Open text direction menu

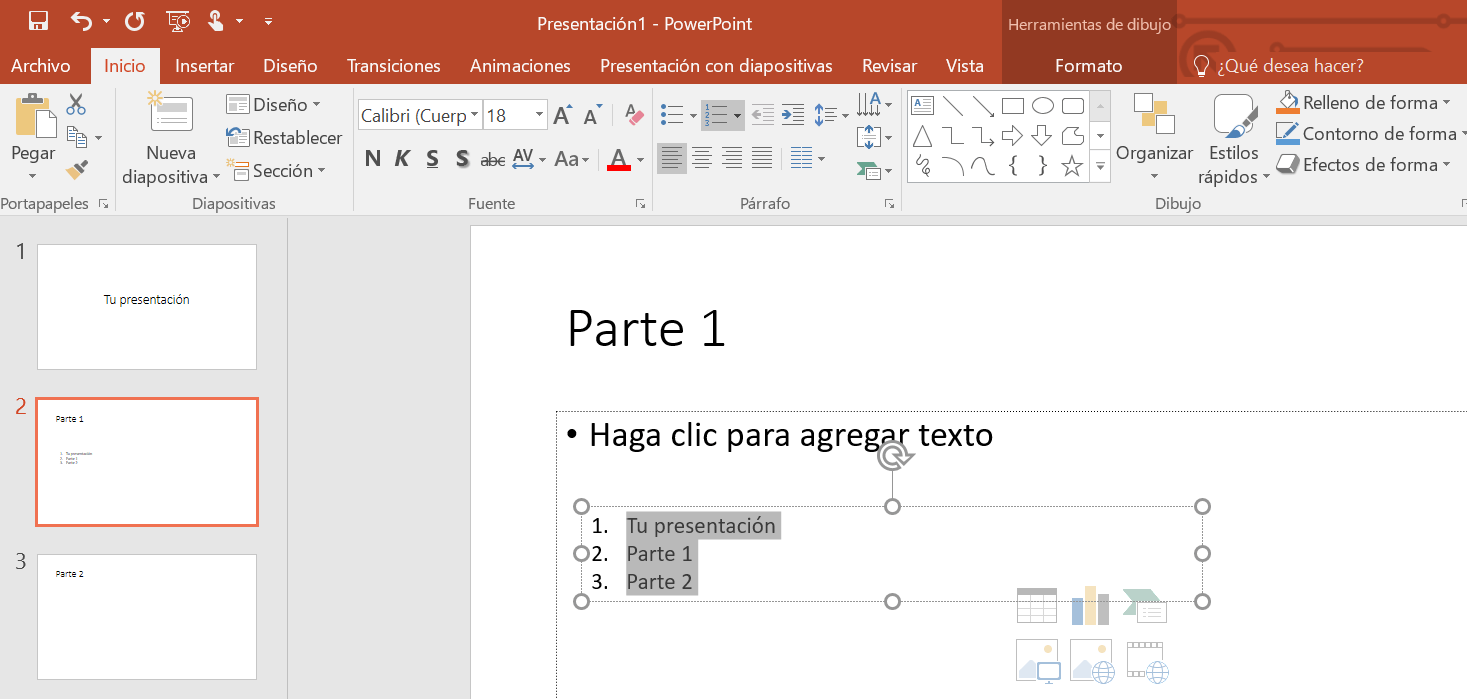pyautogui.click(x=875, y=104)
